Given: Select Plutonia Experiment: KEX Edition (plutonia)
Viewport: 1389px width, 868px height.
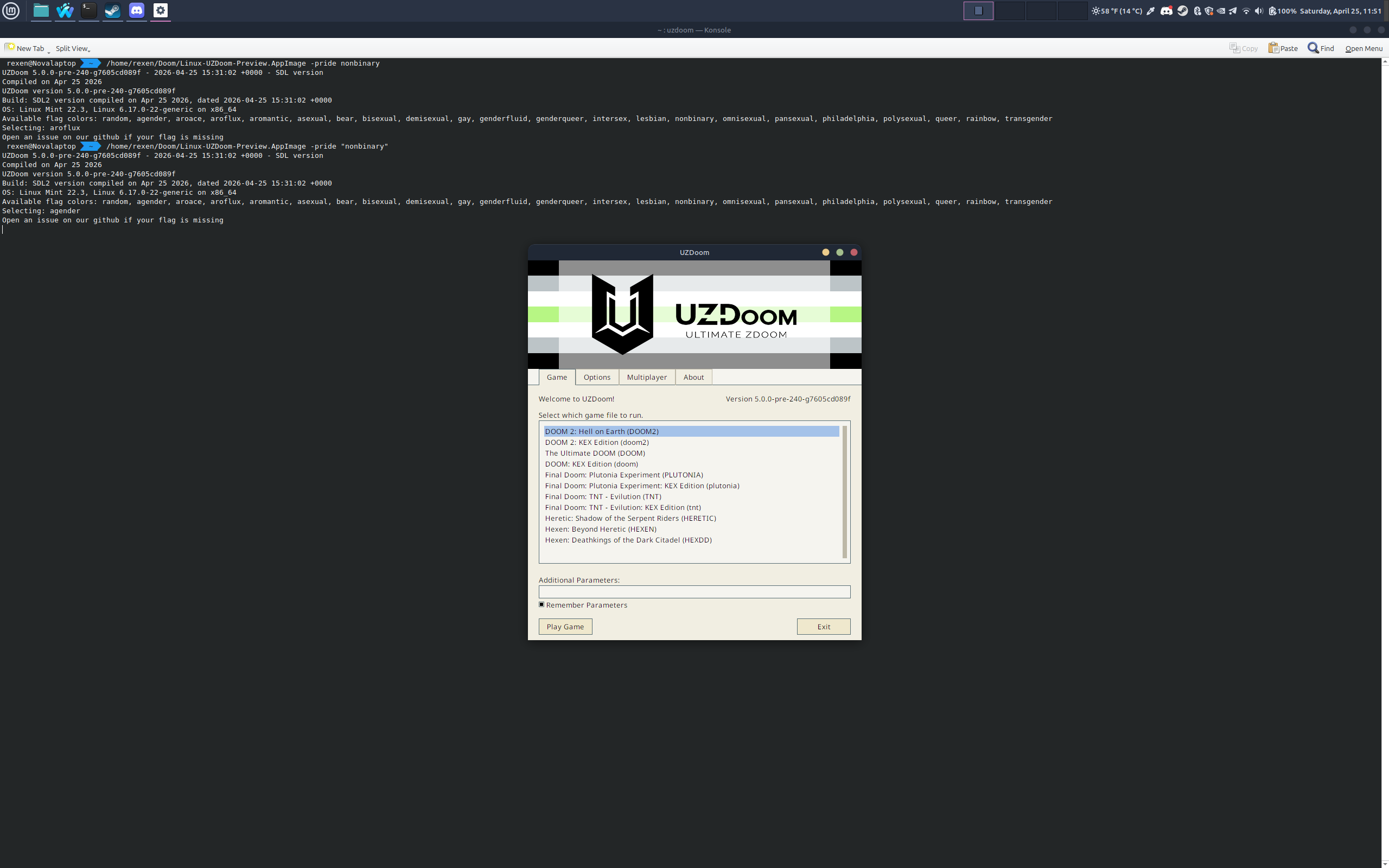Looking at the screenshot, I should point(691,486).
